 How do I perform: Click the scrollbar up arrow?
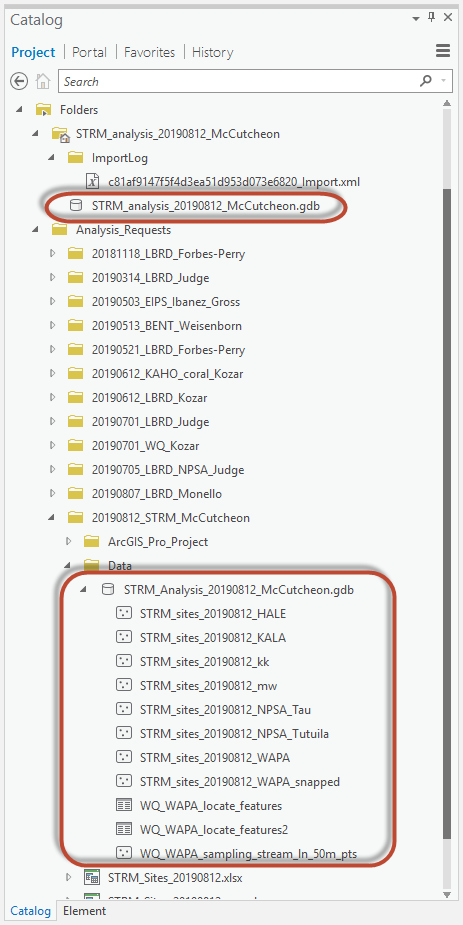point(447,104)
